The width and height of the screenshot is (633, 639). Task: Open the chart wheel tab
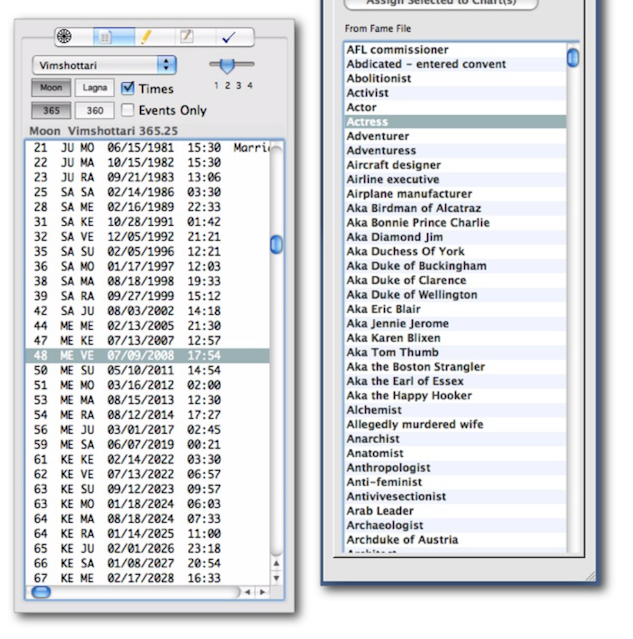point(64,37)
